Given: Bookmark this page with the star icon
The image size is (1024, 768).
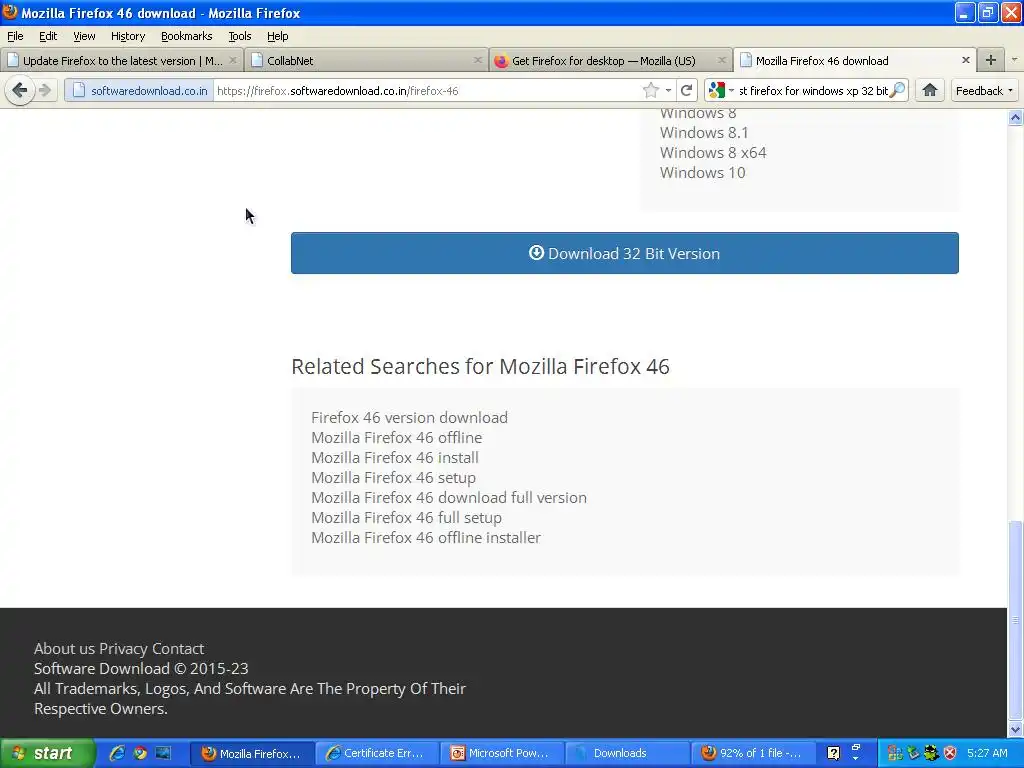Looking at the screenshot, I should 650,91.
